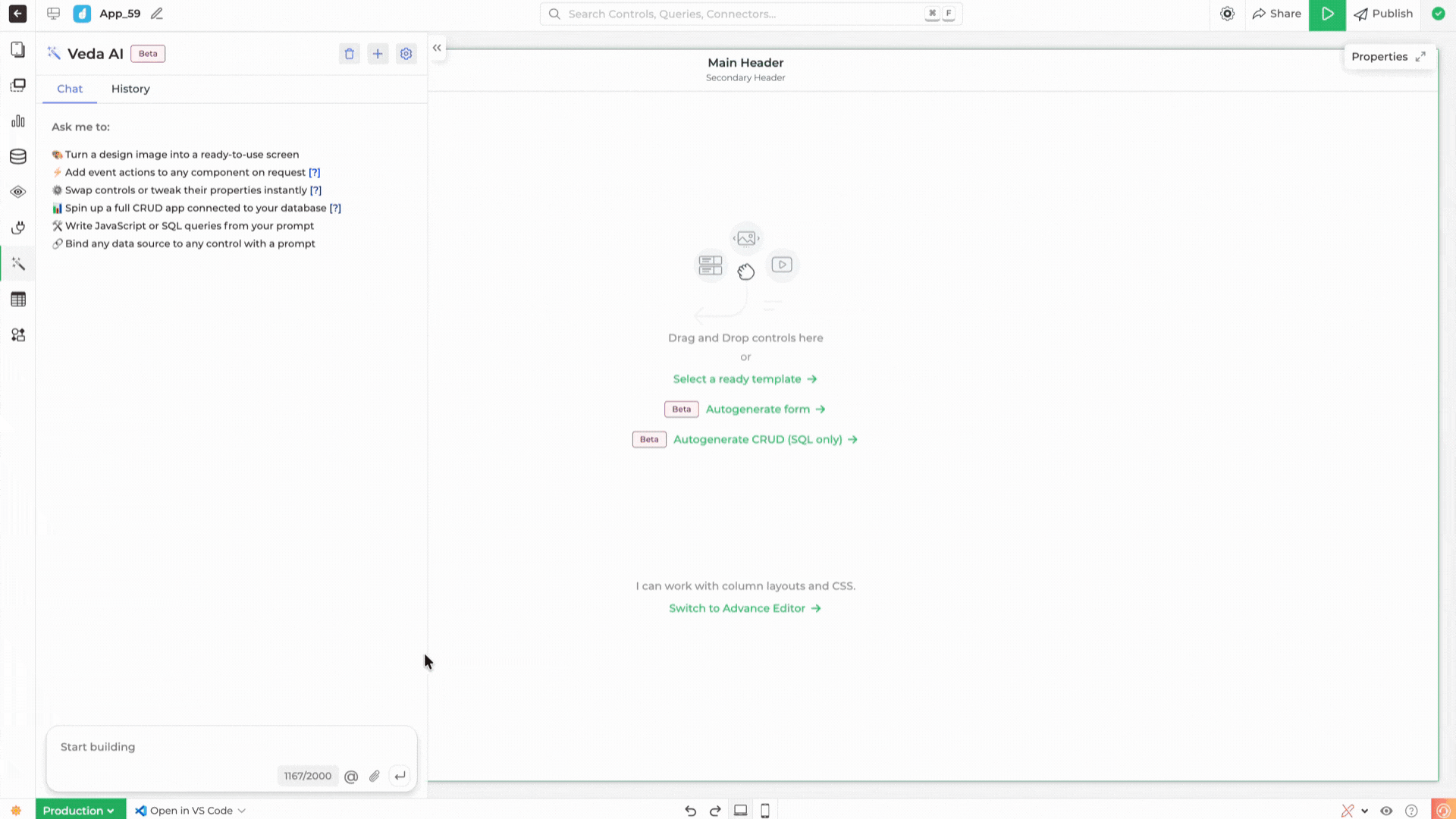Open the Datasources panel
This screenshot has height=819, width=1456.
(18, 156)
